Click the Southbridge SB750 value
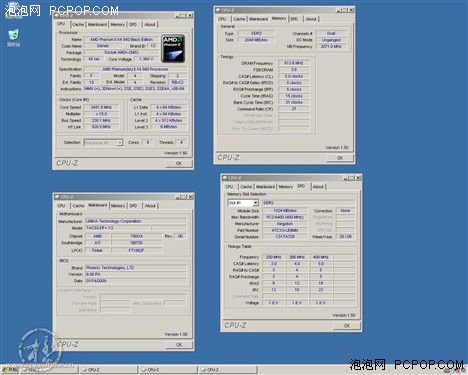 coord(137,243)
